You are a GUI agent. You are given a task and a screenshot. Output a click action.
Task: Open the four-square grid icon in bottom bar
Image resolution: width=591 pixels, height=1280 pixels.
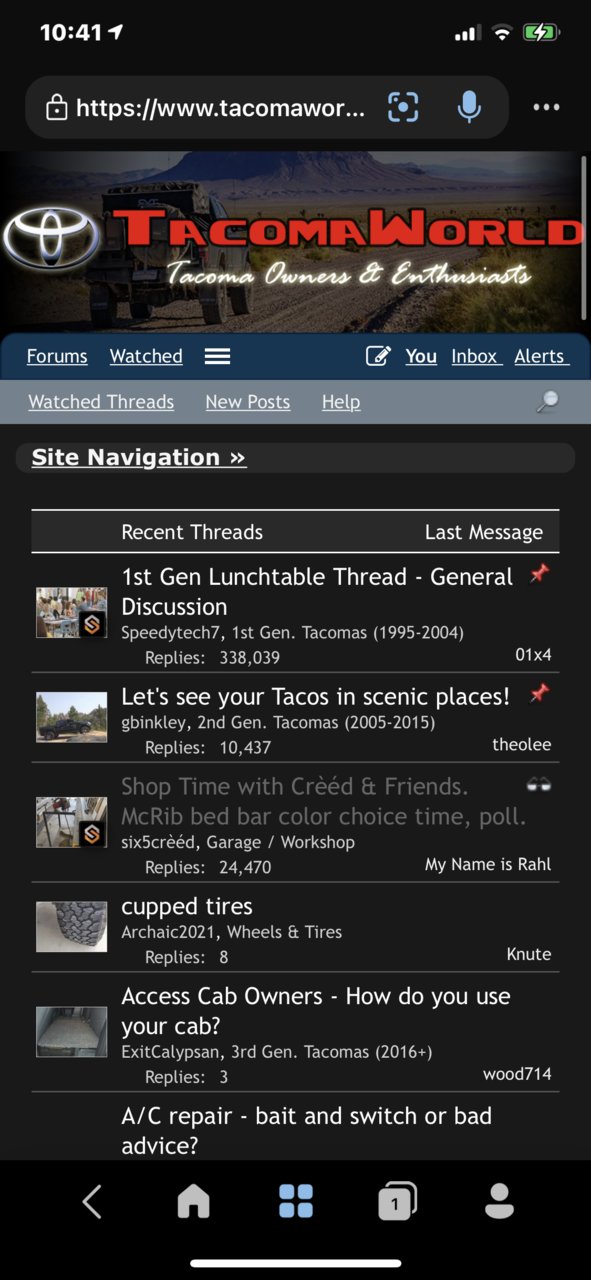[x=296, y=1201]
